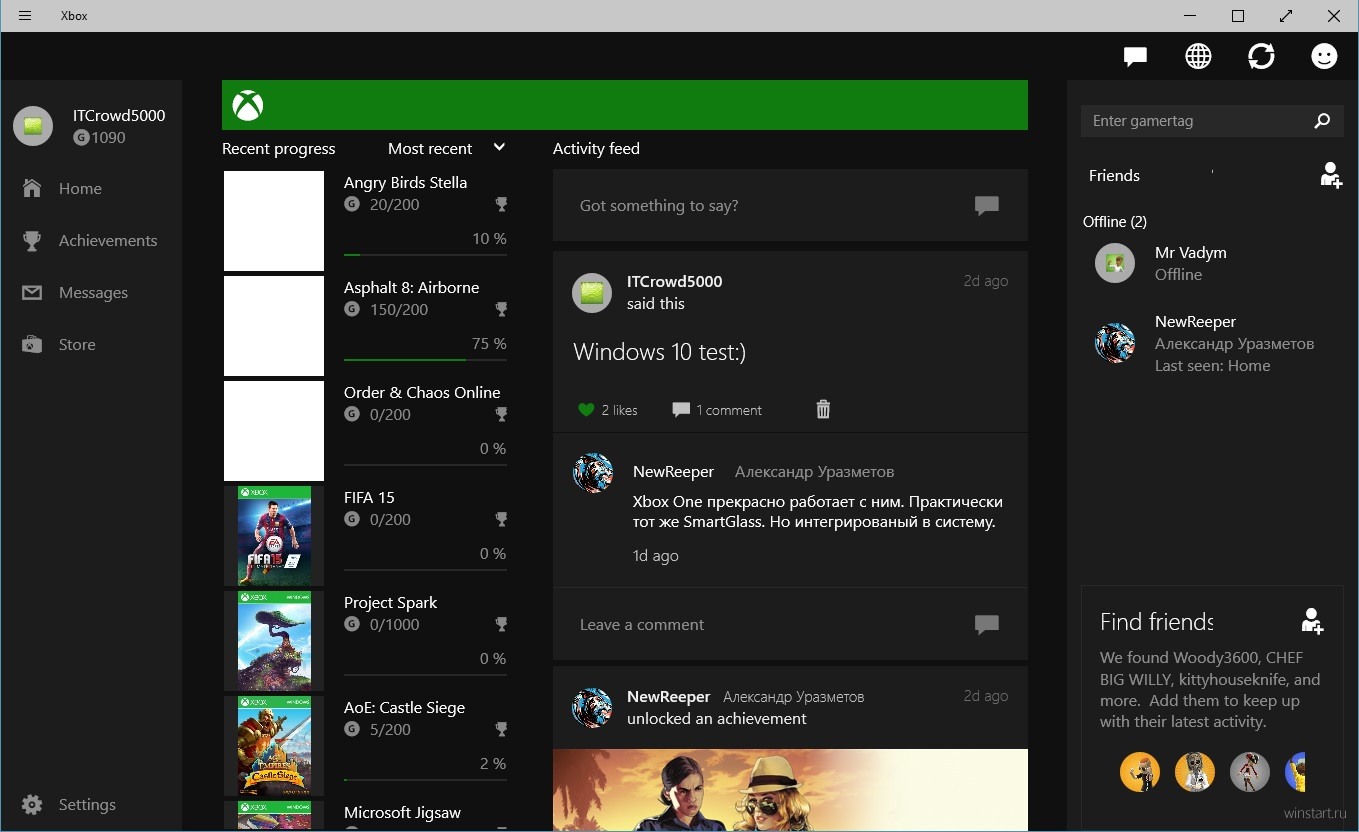
Task: Open the AoE: Castle Siege cover
Action: point(274,746)
